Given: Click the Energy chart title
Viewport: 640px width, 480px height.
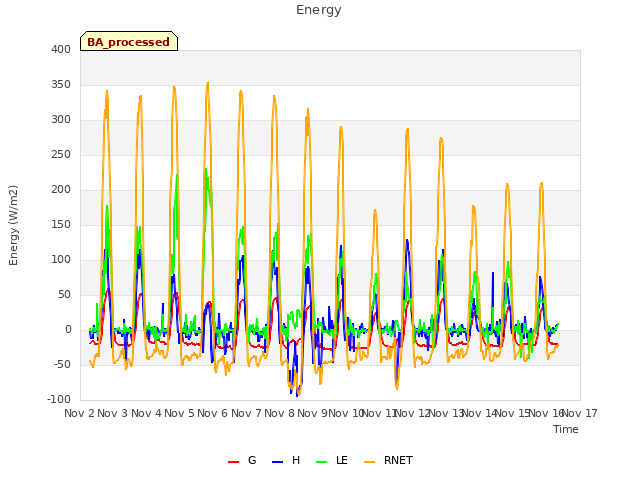Looking at the screenshot, I should 319,10.
